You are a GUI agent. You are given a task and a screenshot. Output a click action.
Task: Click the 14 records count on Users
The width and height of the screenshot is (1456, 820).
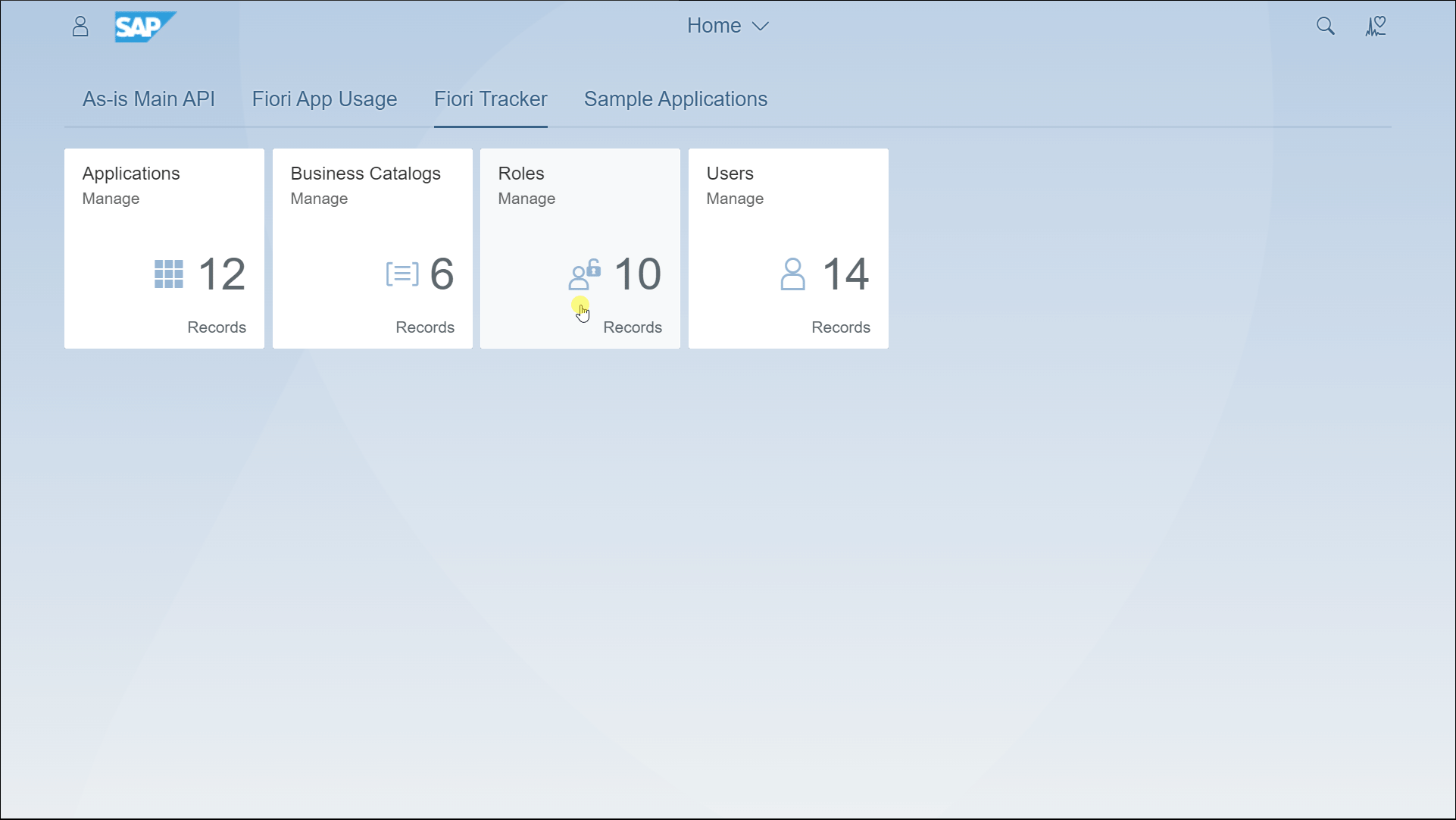click(x=845, y=274)
